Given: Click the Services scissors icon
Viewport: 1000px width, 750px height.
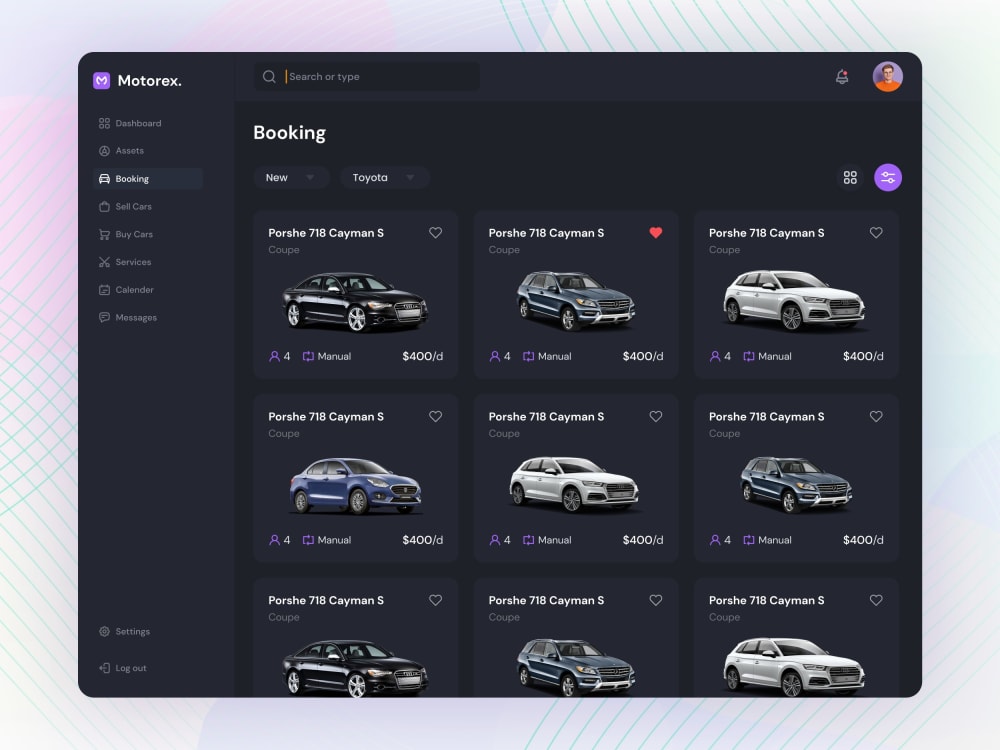Looking at the screenshot, I should pyautogui.click(x=104, y=261).
